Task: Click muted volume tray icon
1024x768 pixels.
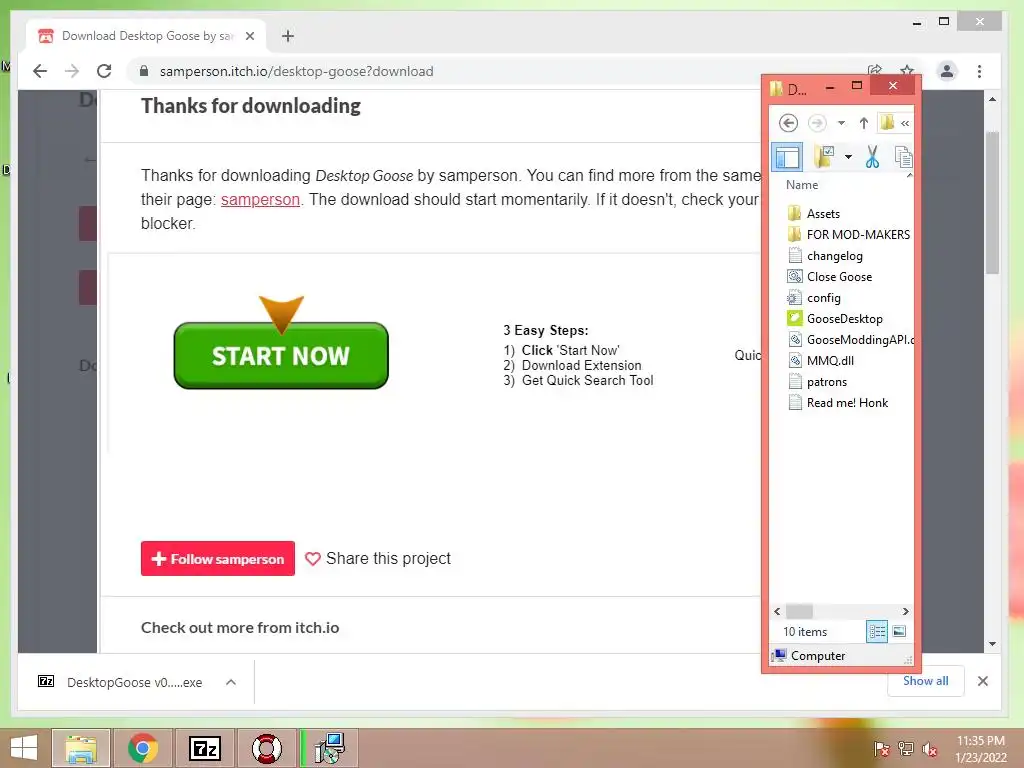Action: point(930,749)
